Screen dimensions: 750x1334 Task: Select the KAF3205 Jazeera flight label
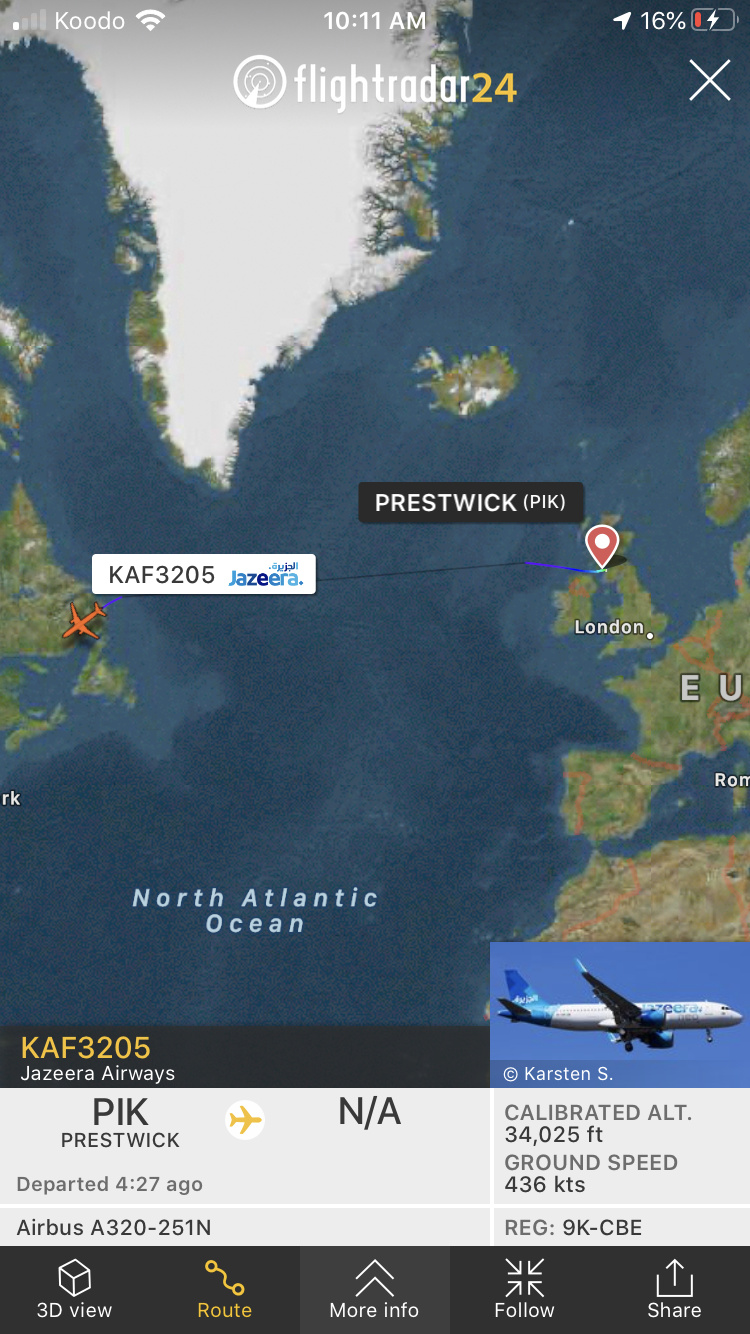204,575
